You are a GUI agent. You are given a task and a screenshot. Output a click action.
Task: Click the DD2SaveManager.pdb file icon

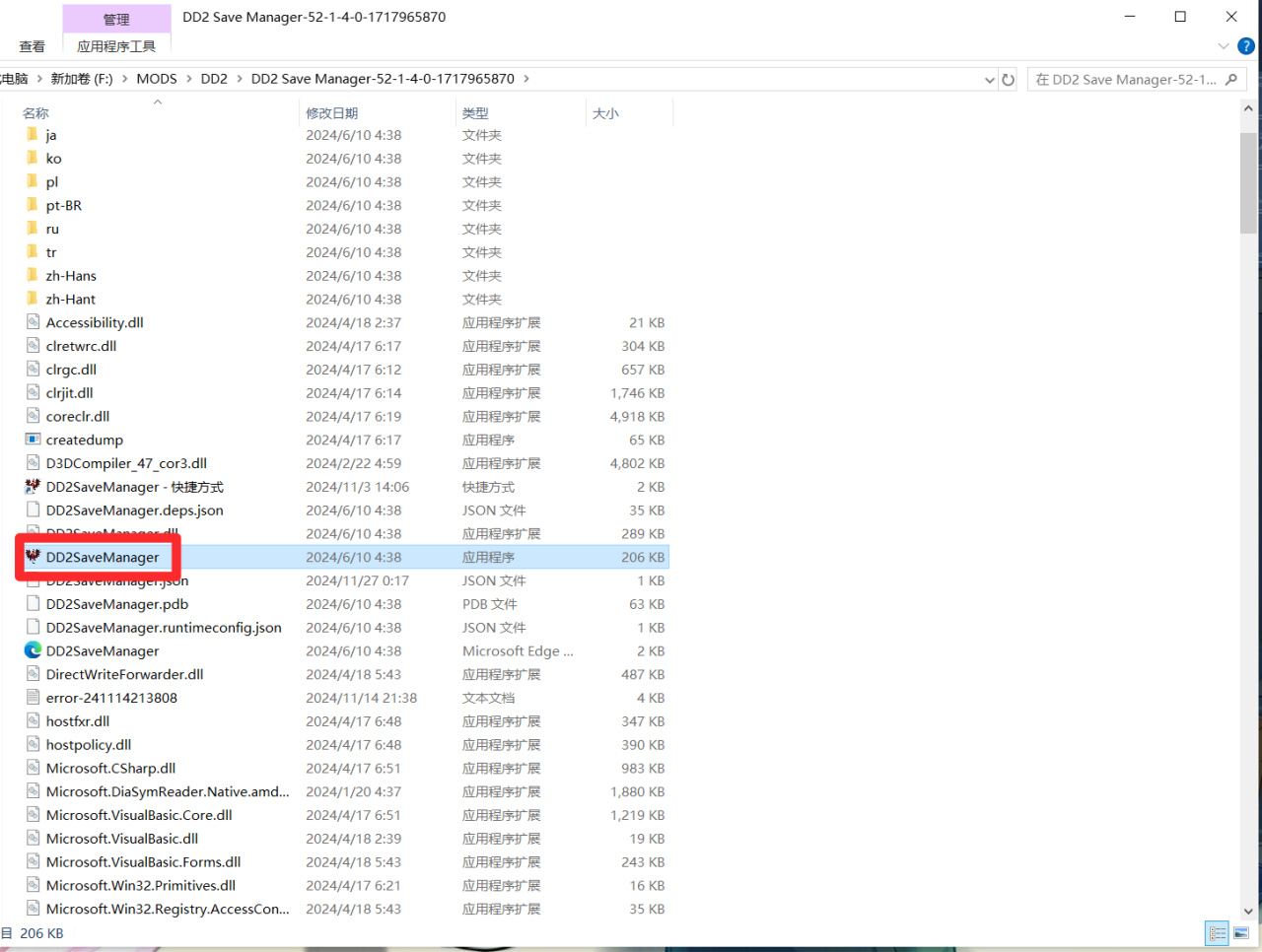click(33, 604)
